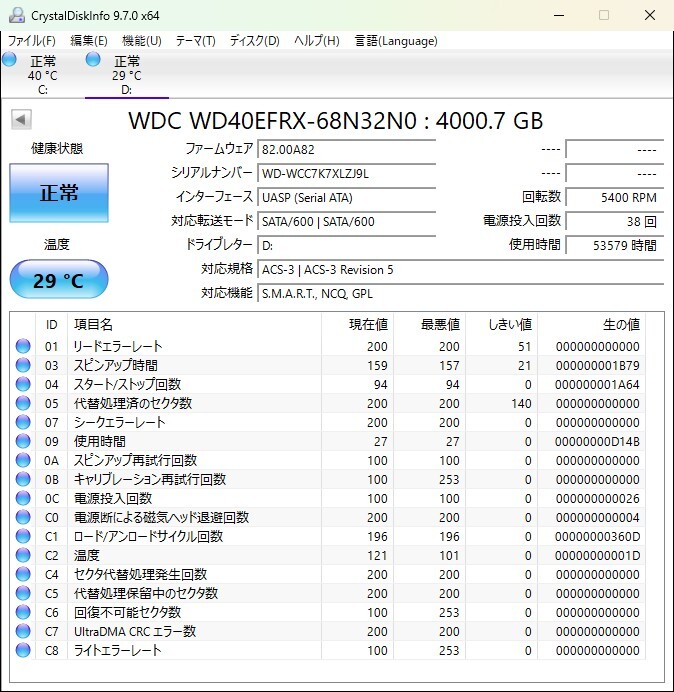This screenshot has width=674, height=692.
Task: Click the CrystalDiskInfo app icon in title bar
Action: pyautogui.click(x=17, y=15)
